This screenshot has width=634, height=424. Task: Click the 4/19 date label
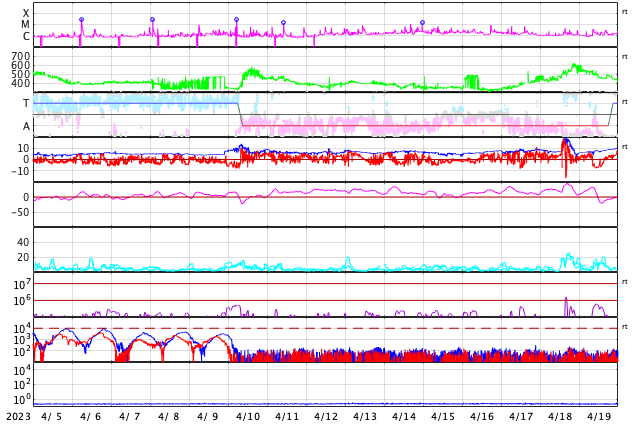tap(599, 416)
